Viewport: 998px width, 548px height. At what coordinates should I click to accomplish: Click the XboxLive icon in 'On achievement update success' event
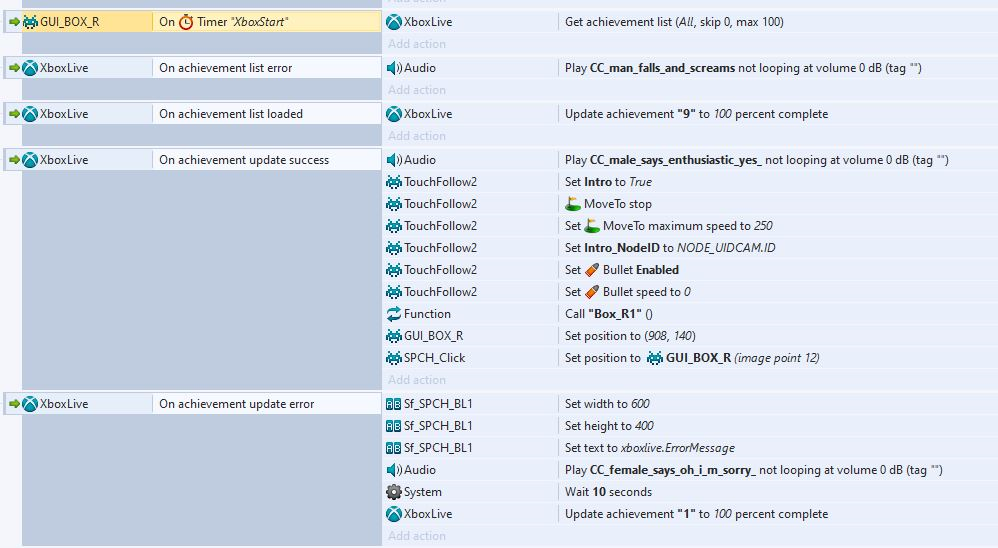pyautogui.click(x=30, y=160)
